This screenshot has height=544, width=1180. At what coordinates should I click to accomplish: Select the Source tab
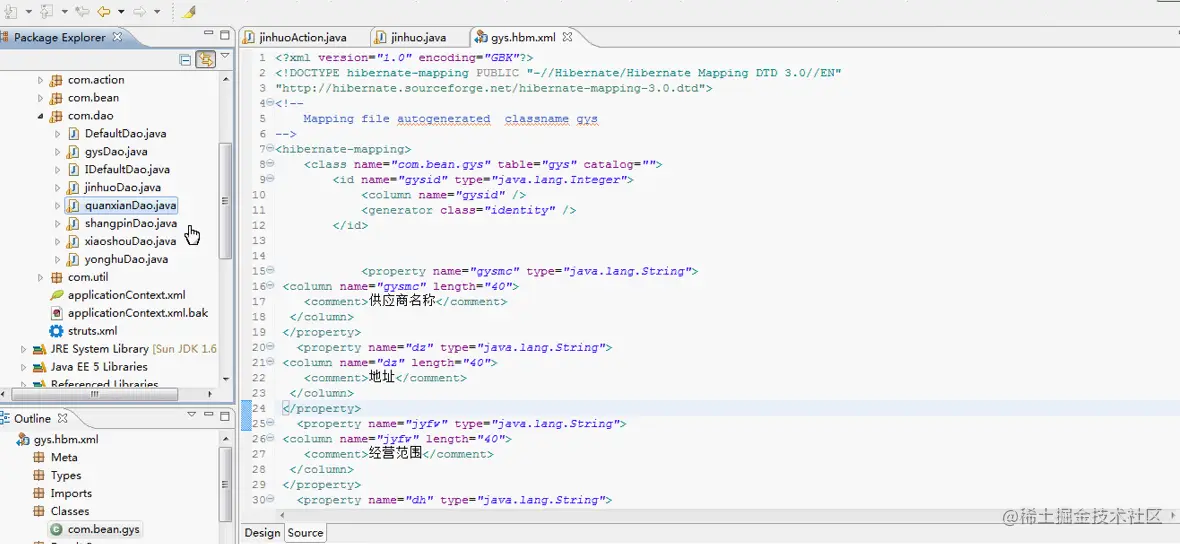pyautogui.click(x=305, y=533)
